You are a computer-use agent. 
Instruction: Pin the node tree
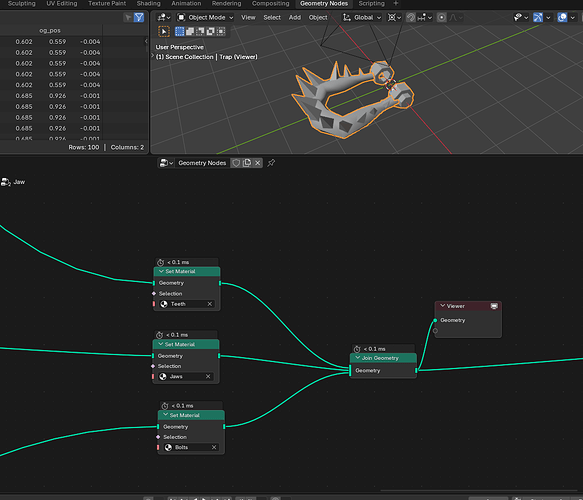(271, 163)
